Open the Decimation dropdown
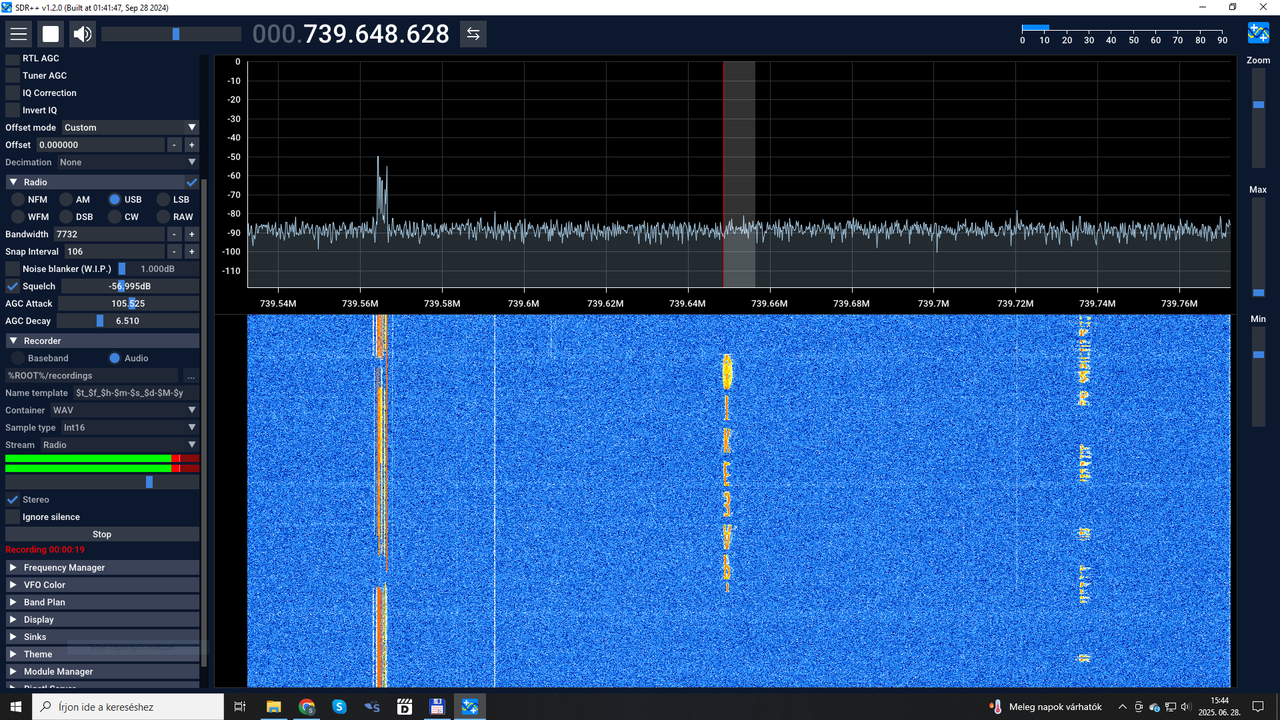 (x=127, y=162)
